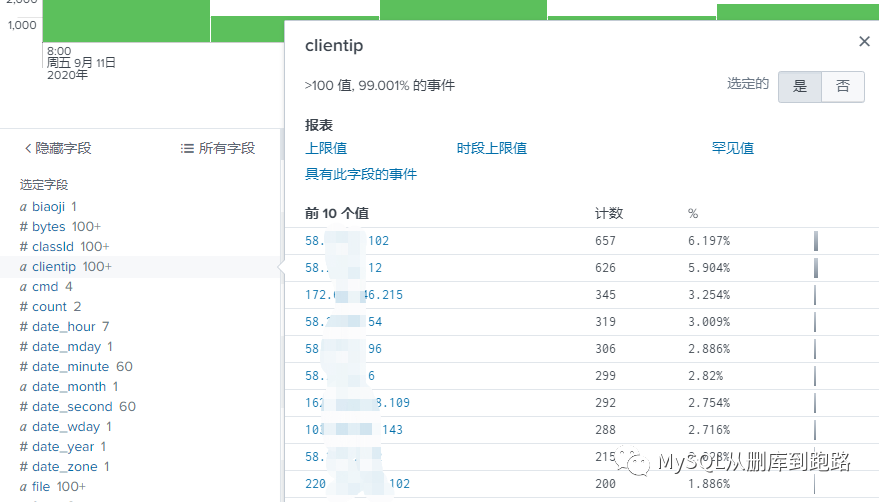This screenshot has width=879, height=502.
Task: Click the 5.904% percentage bar
Action: [816, 268]
